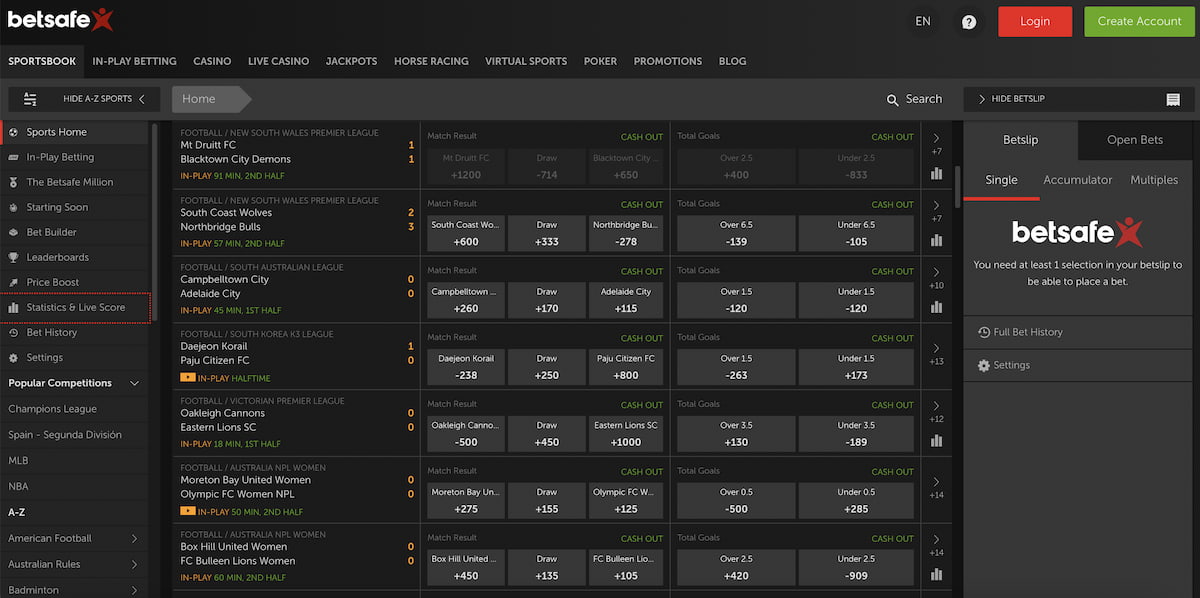Image resolution: width=1200 pixels, height=598 pixels.
Task: Open the EN language selector
Action: tap(923, 22)
